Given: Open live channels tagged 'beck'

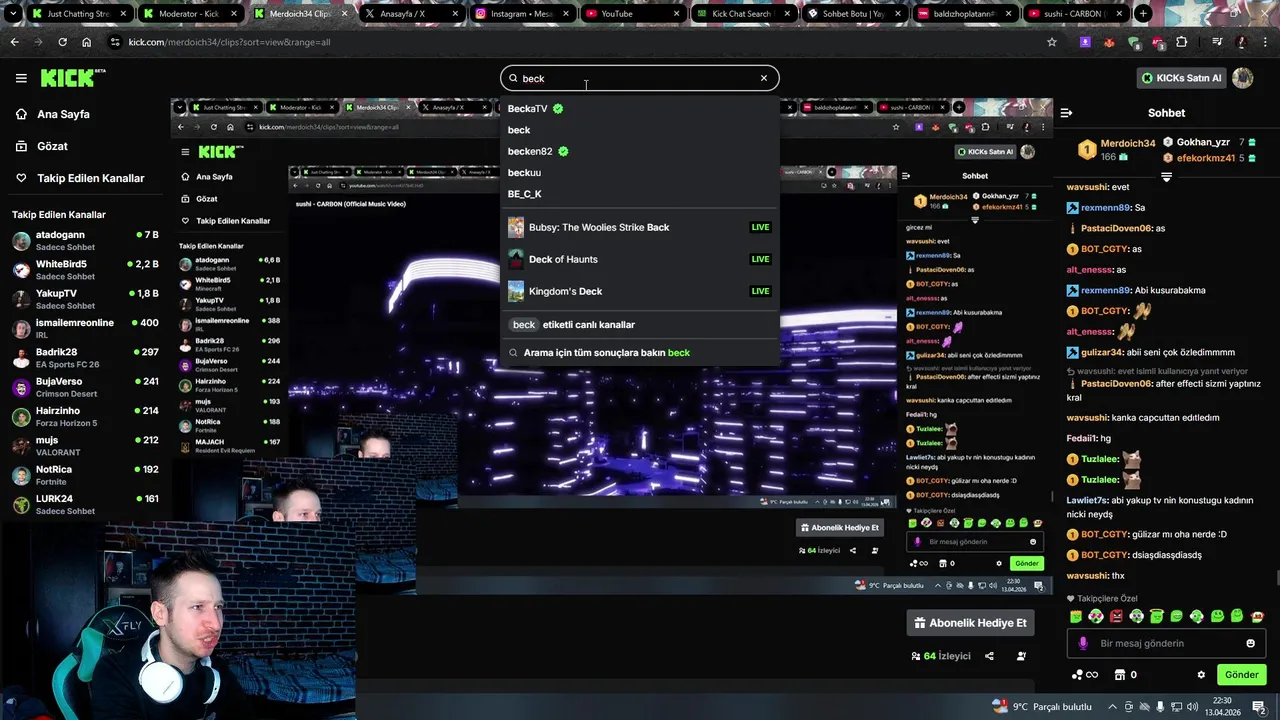Looking at the screenshot, I should (639, 325).
